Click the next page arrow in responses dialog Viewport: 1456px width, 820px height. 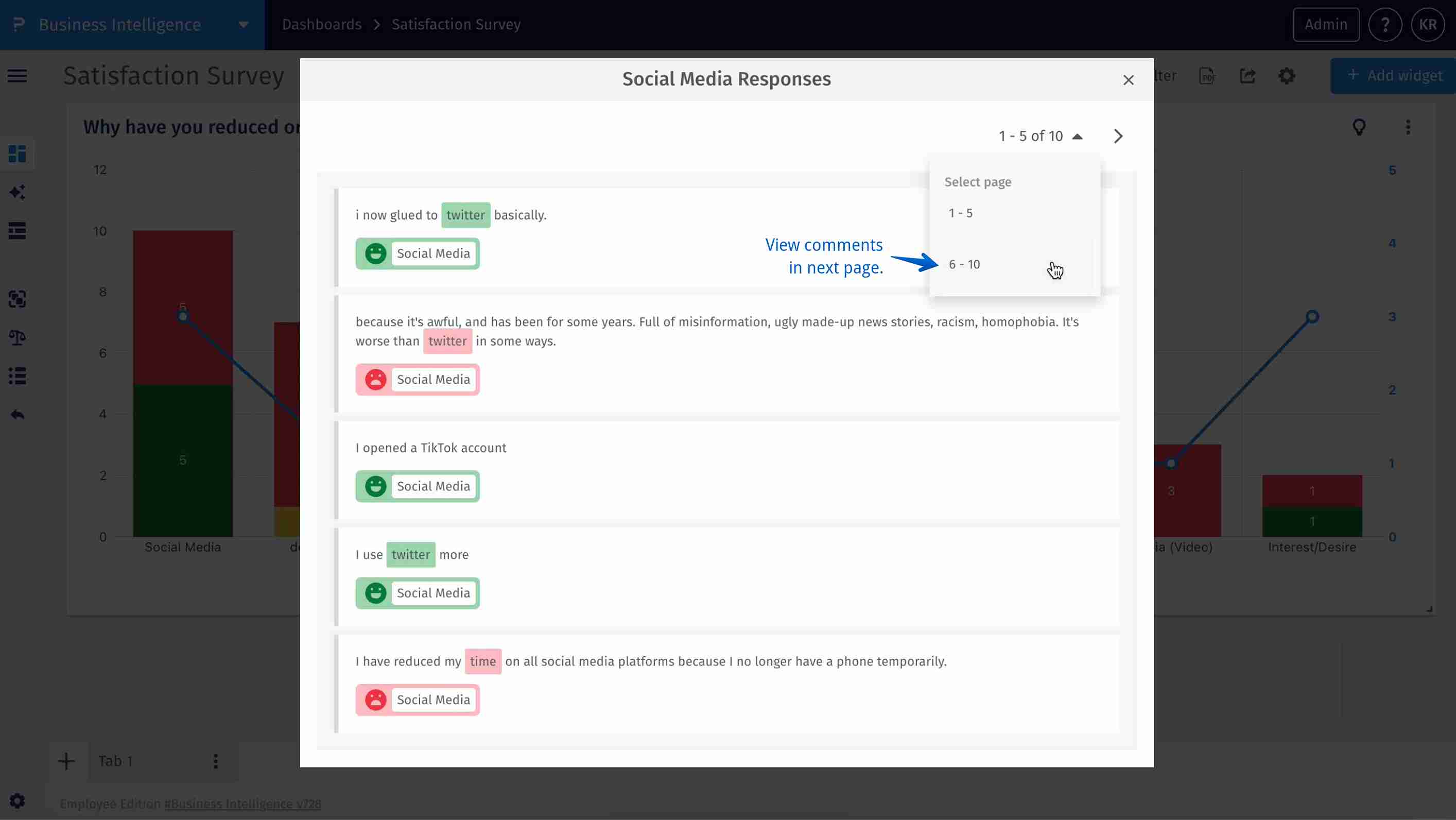click(x=1118, y=136)
